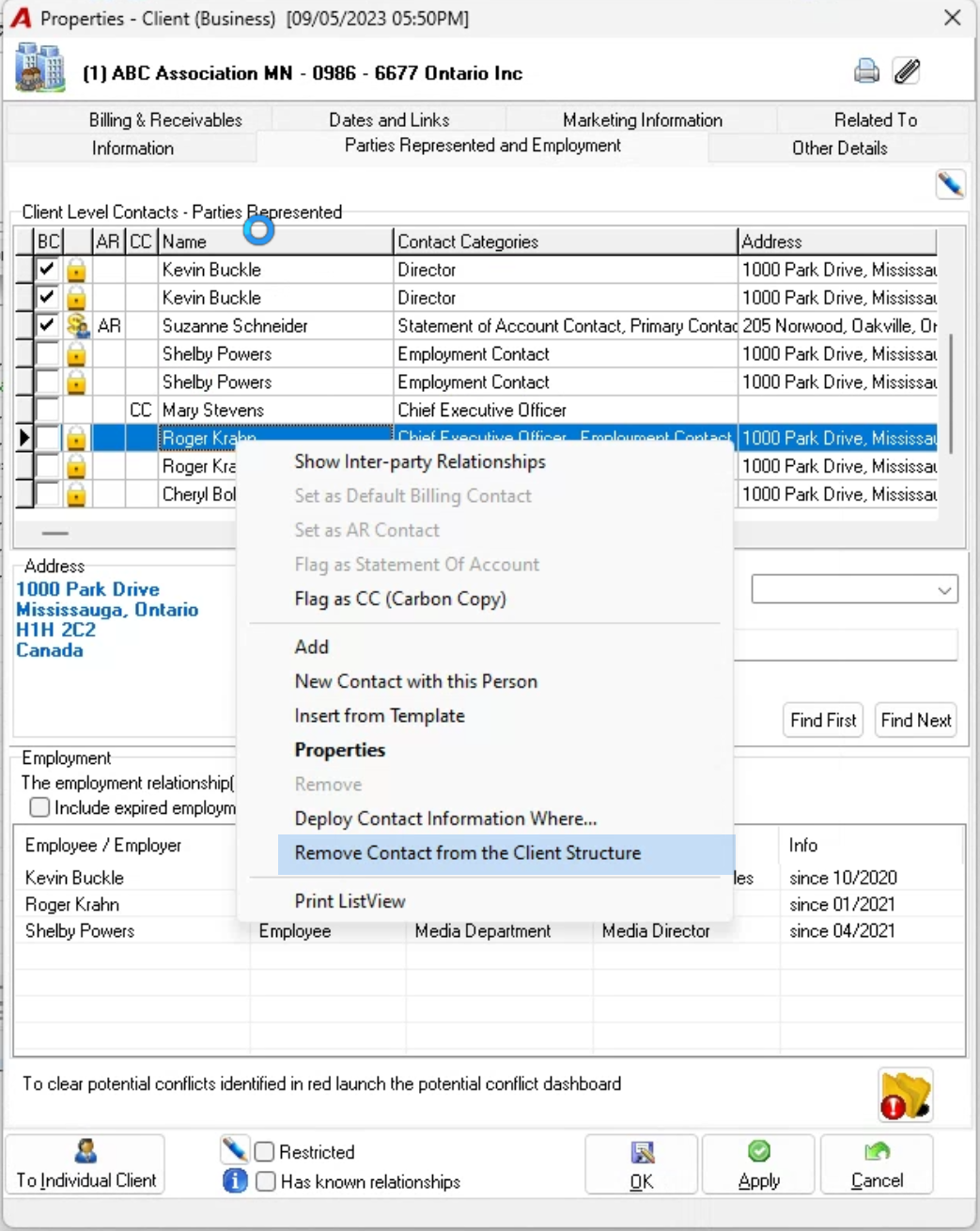Open attachments with the paperclip icon

coord(907,71)
